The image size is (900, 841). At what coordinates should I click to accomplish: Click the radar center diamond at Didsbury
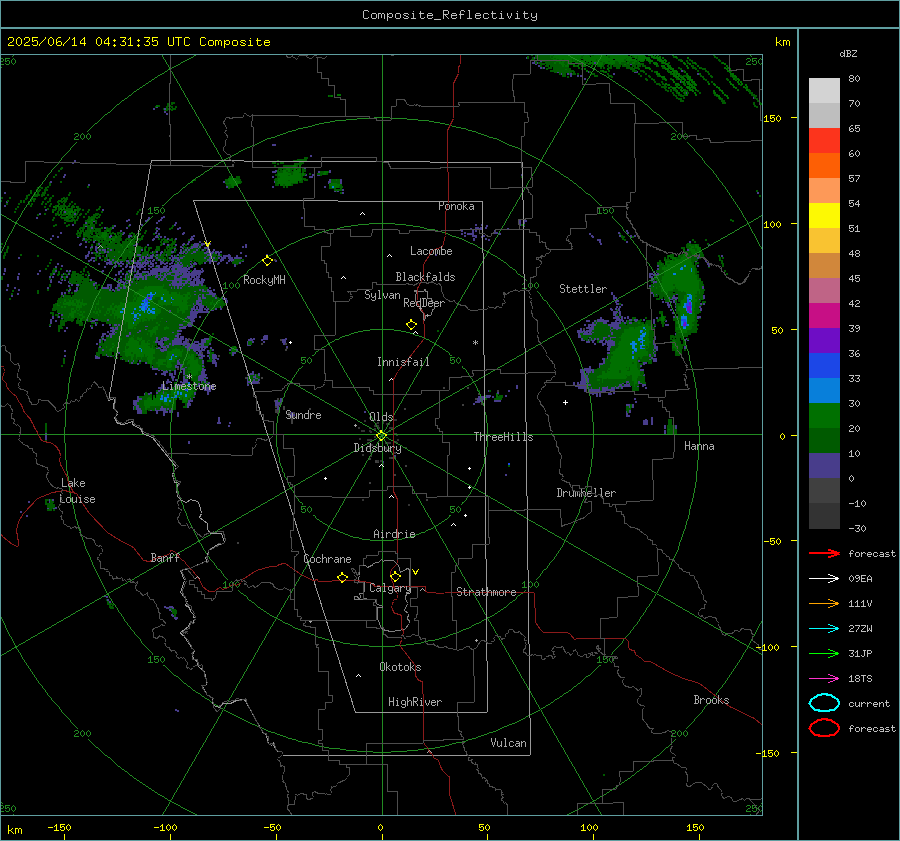coord(381,436)
